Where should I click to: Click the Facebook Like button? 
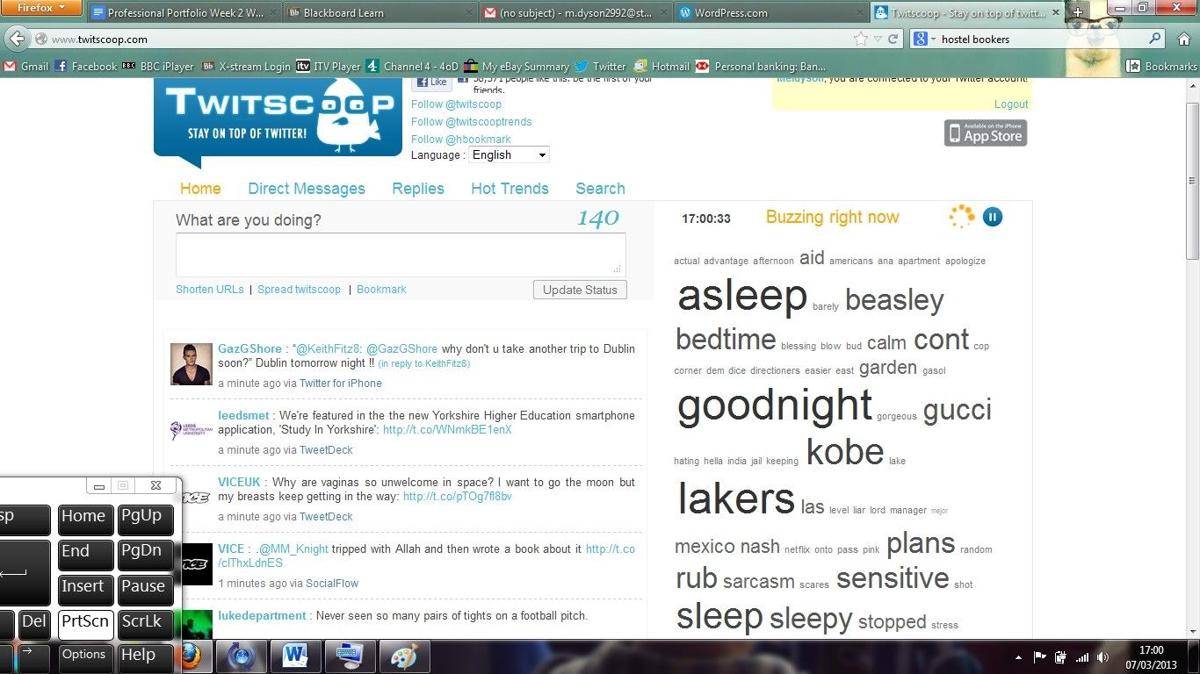click(432, 84)
